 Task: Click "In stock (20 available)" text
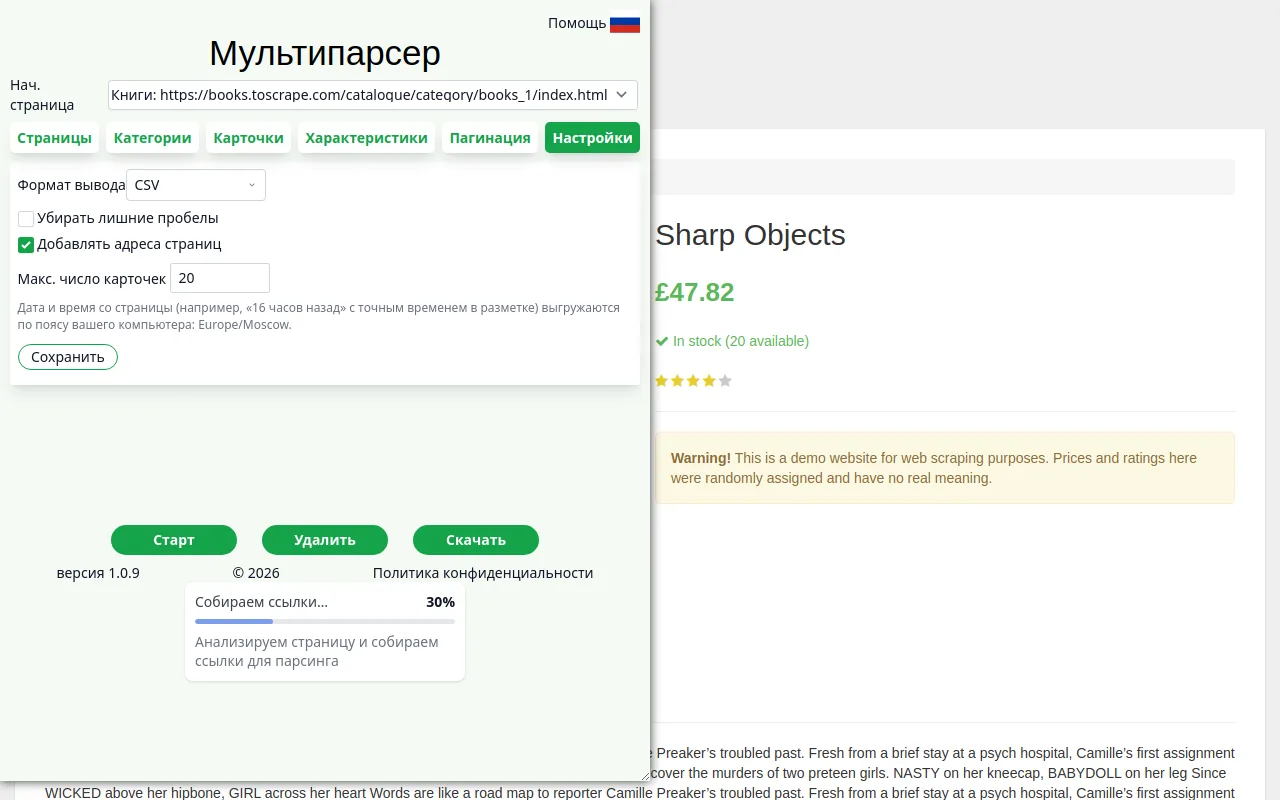point(741,341)
